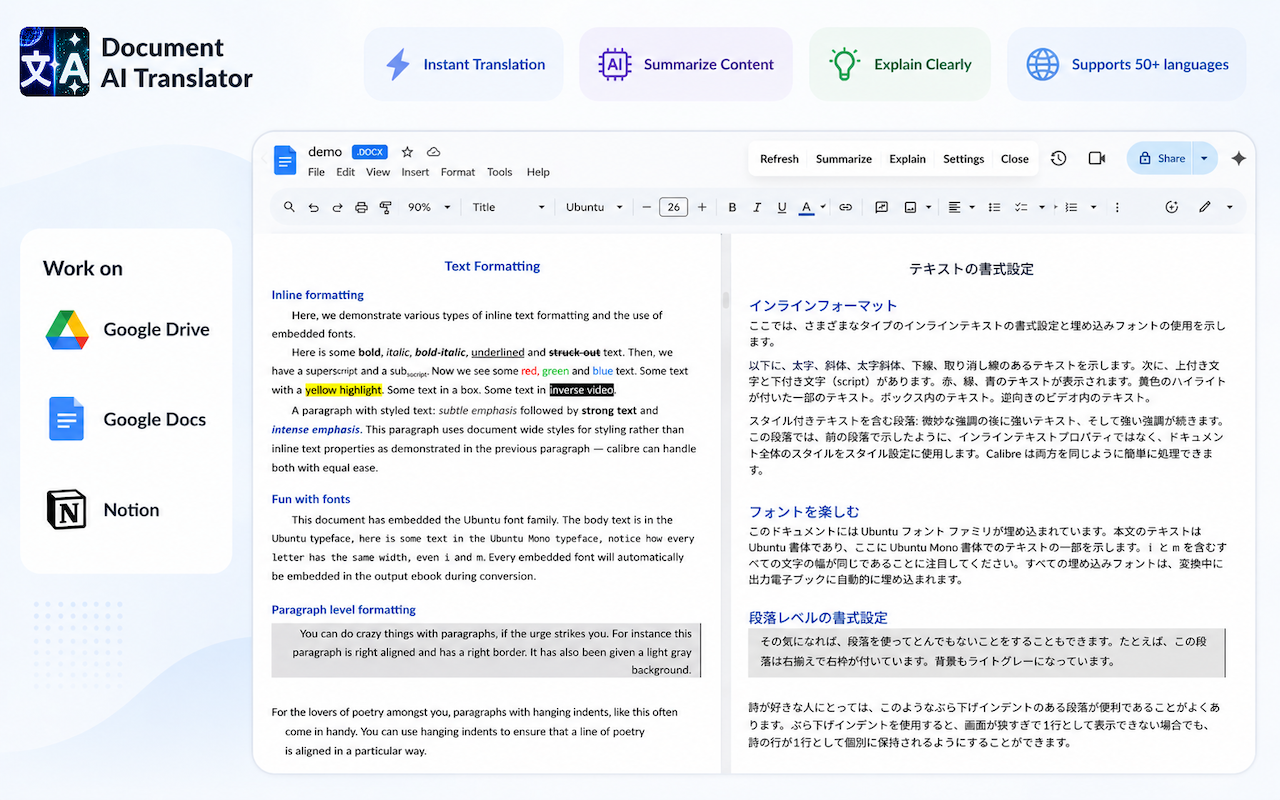The height and width of the screenshot is (800, 1280).
Task: Apply a checklist
Action: pyautogui.click(x=1021, y=207)
